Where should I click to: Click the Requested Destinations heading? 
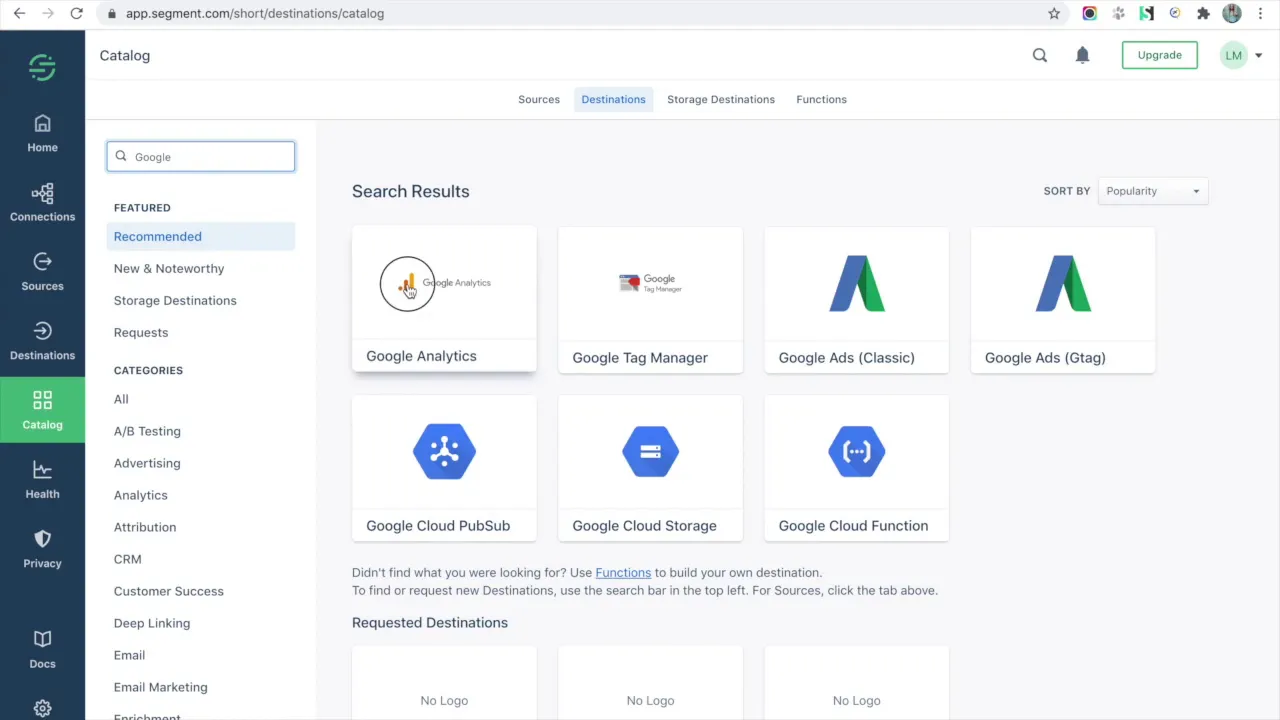tap(430, 622)
